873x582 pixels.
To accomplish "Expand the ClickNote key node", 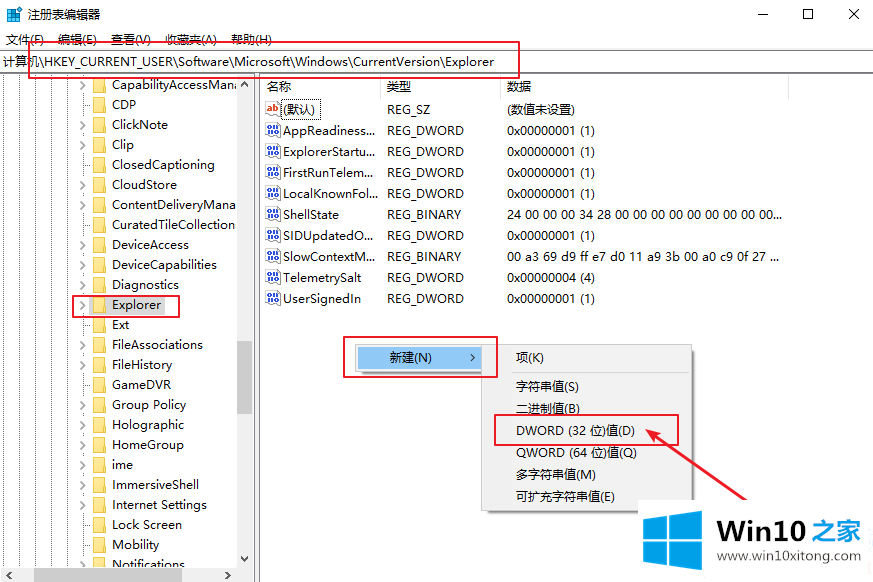I will click(82, 125).
